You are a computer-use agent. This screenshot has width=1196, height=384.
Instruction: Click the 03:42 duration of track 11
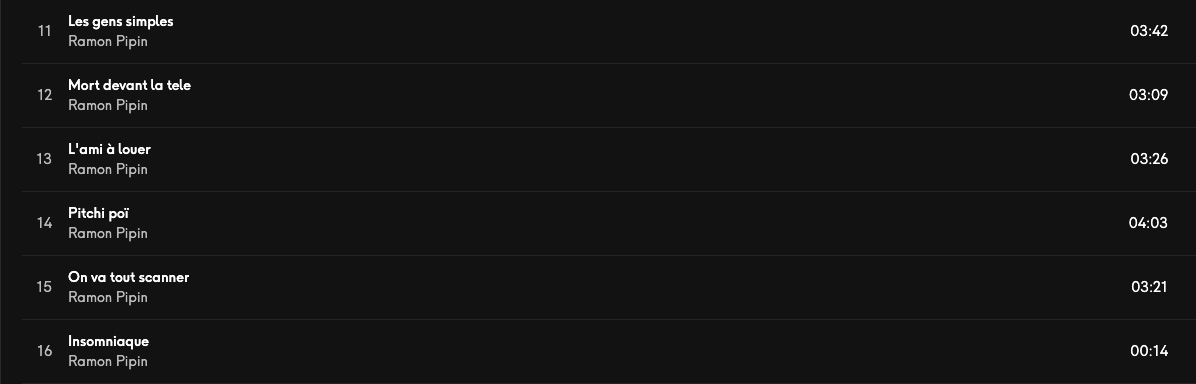(x=1149, y=31)
